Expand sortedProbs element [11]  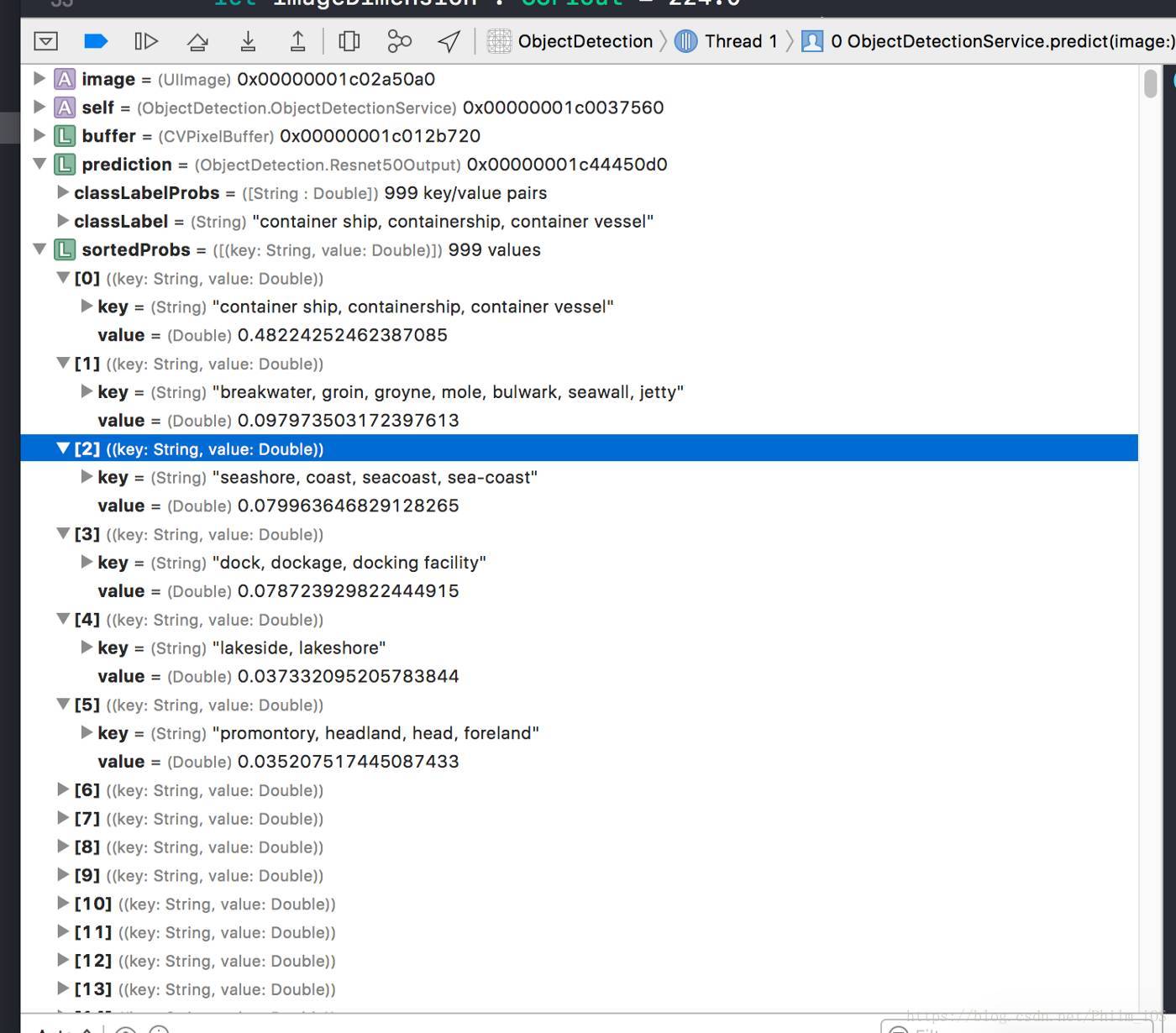[62, 932]
